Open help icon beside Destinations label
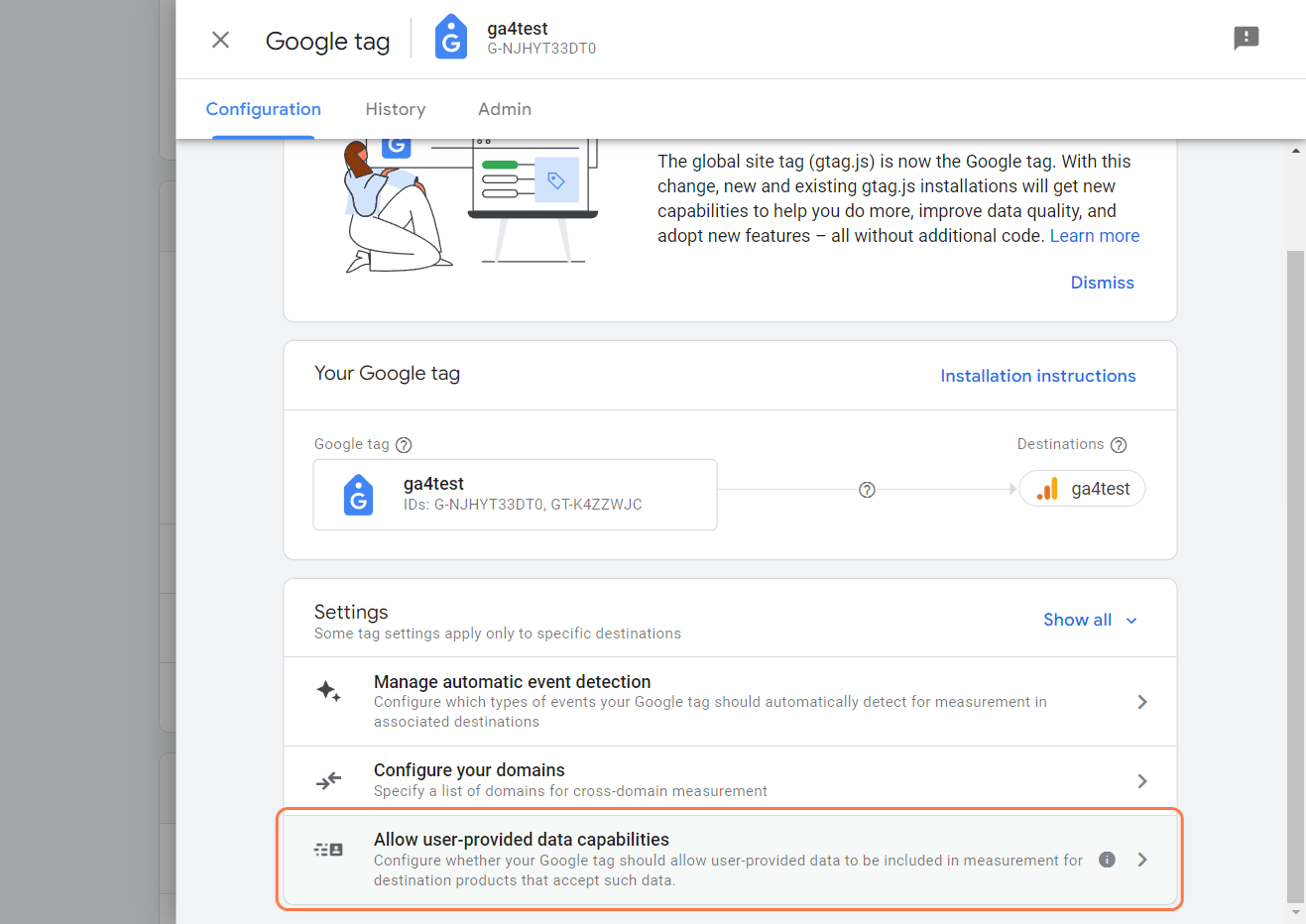This screenshot has width=1306, height=924. 1119,445
